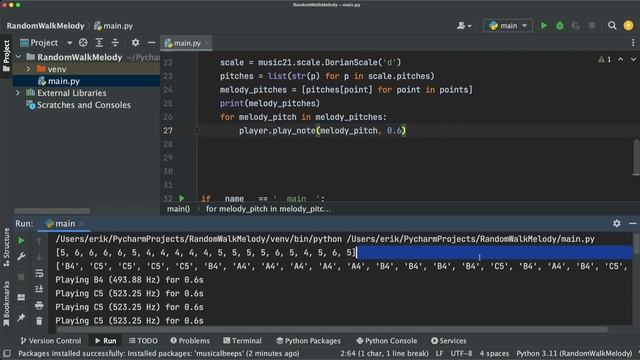Go to next highlighted problem arrow
Screen dimensions: 640x360
coord(633,60)
